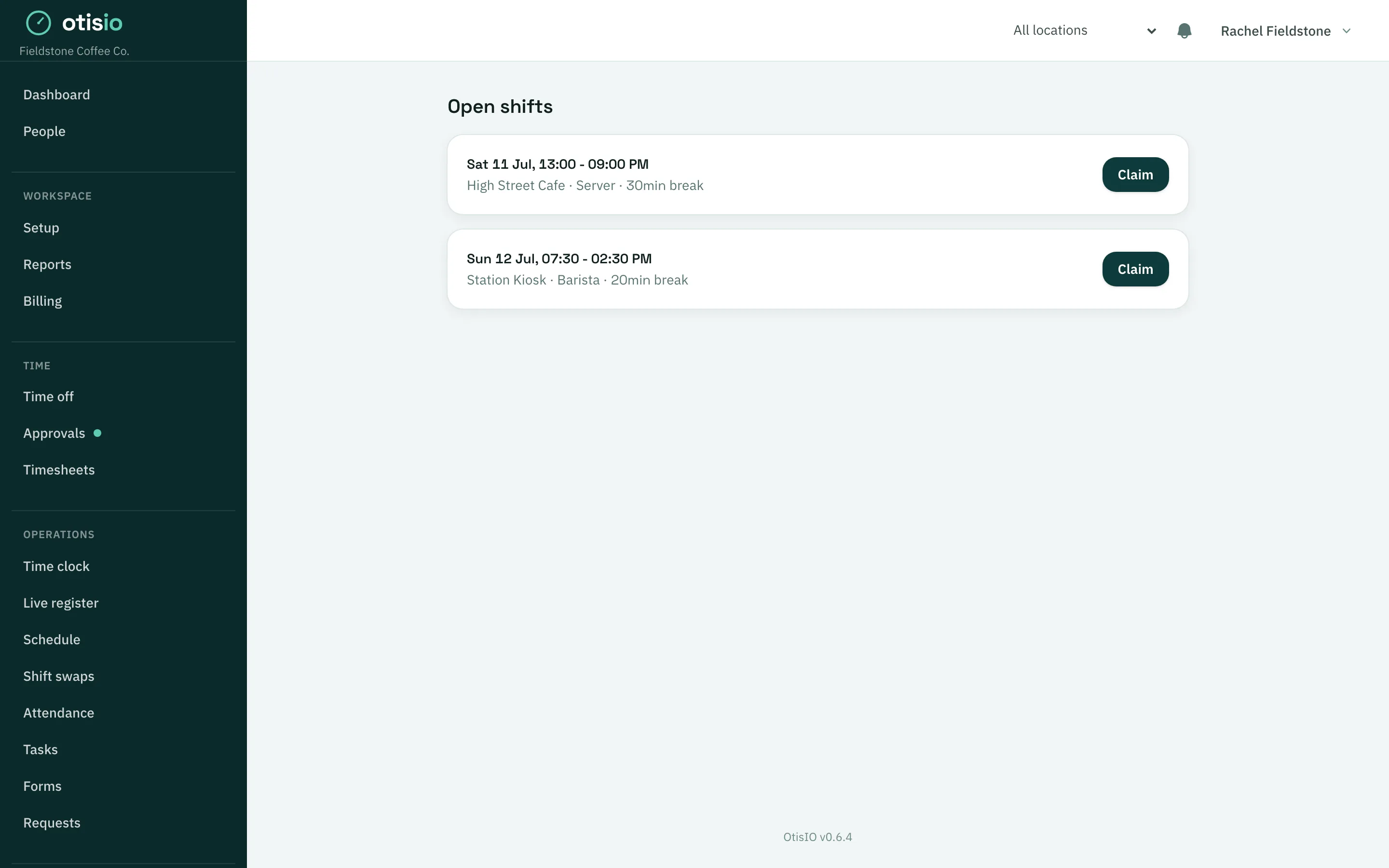Viewport: 1389px width, 868px height.
Task: Go to Dashboard in sidebar
Action: [56, 95]
